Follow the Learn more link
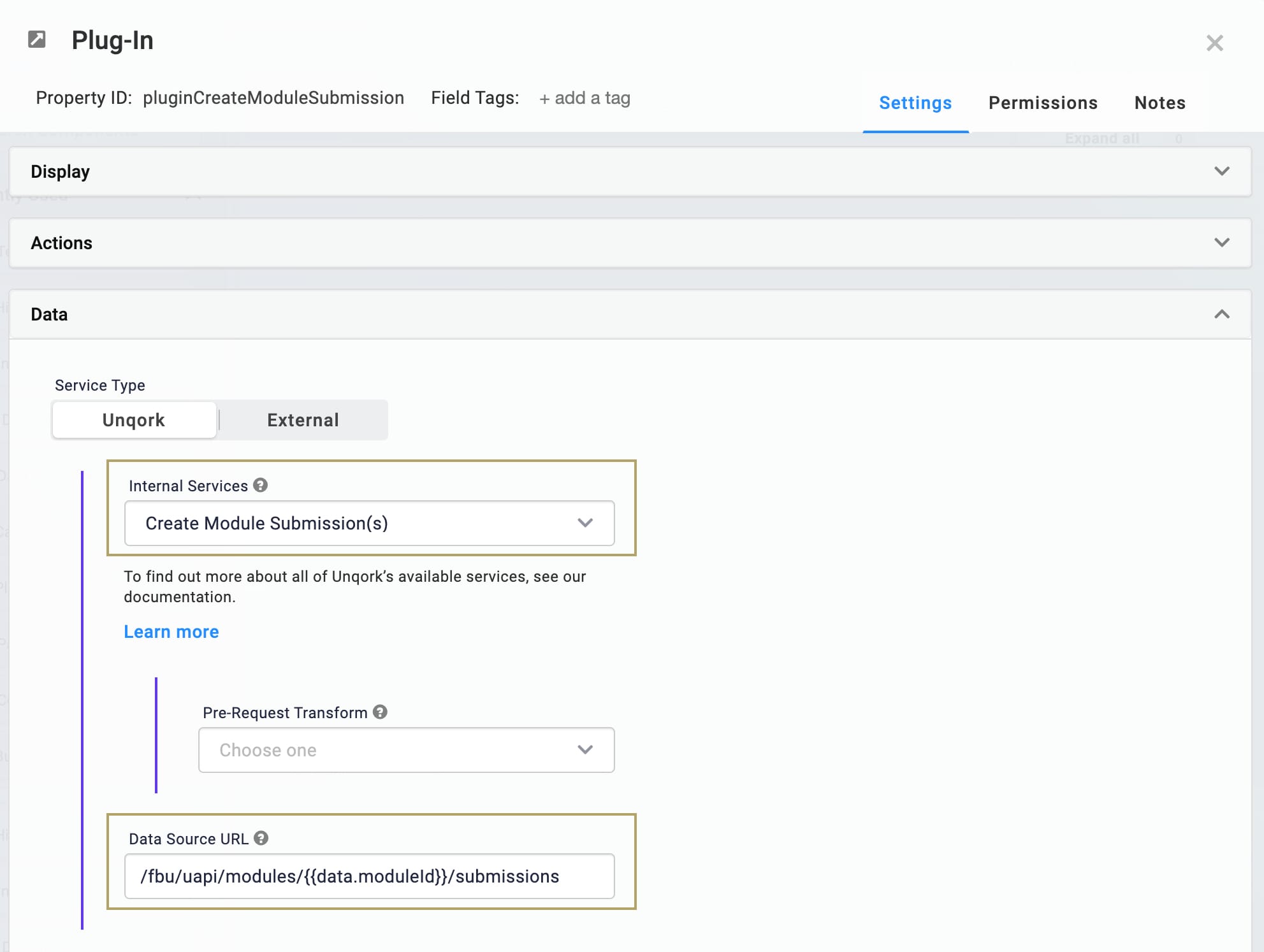1264x952 pixels. tap(171, 631)
